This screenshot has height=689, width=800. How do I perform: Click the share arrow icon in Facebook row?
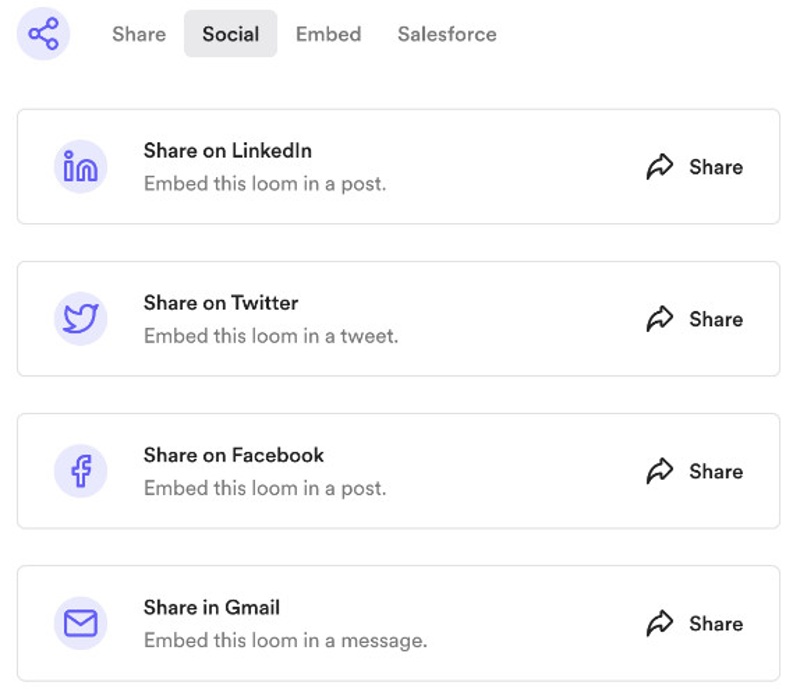[660, 471]
